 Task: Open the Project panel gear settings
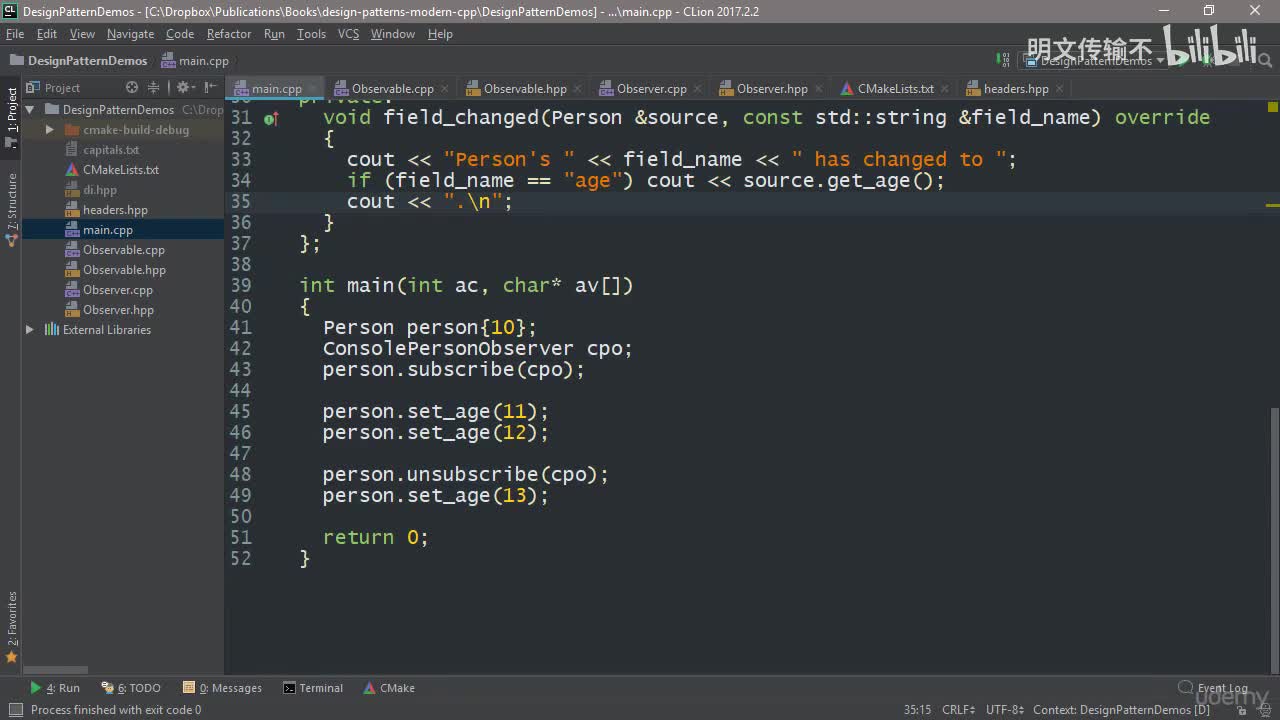pyautogui.click(x=183, y=88)
